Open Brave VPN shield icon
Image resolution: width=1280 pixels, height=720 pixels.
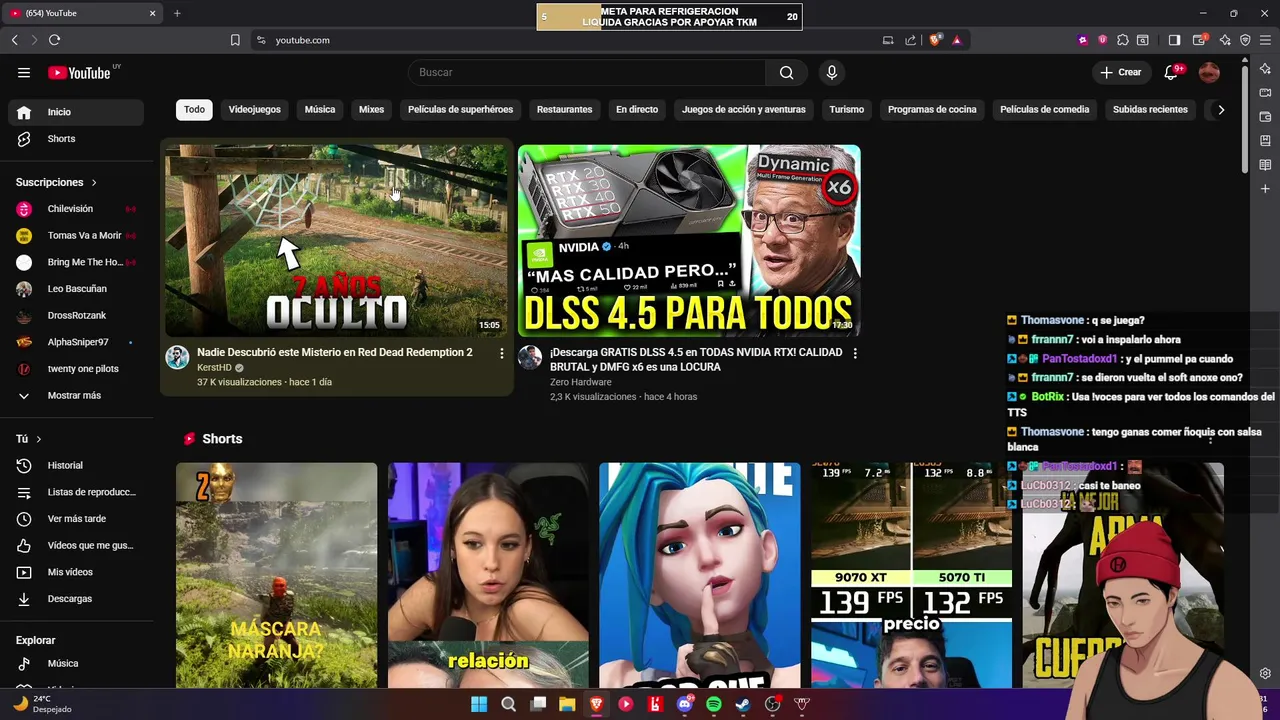(x=1245, y=40)
